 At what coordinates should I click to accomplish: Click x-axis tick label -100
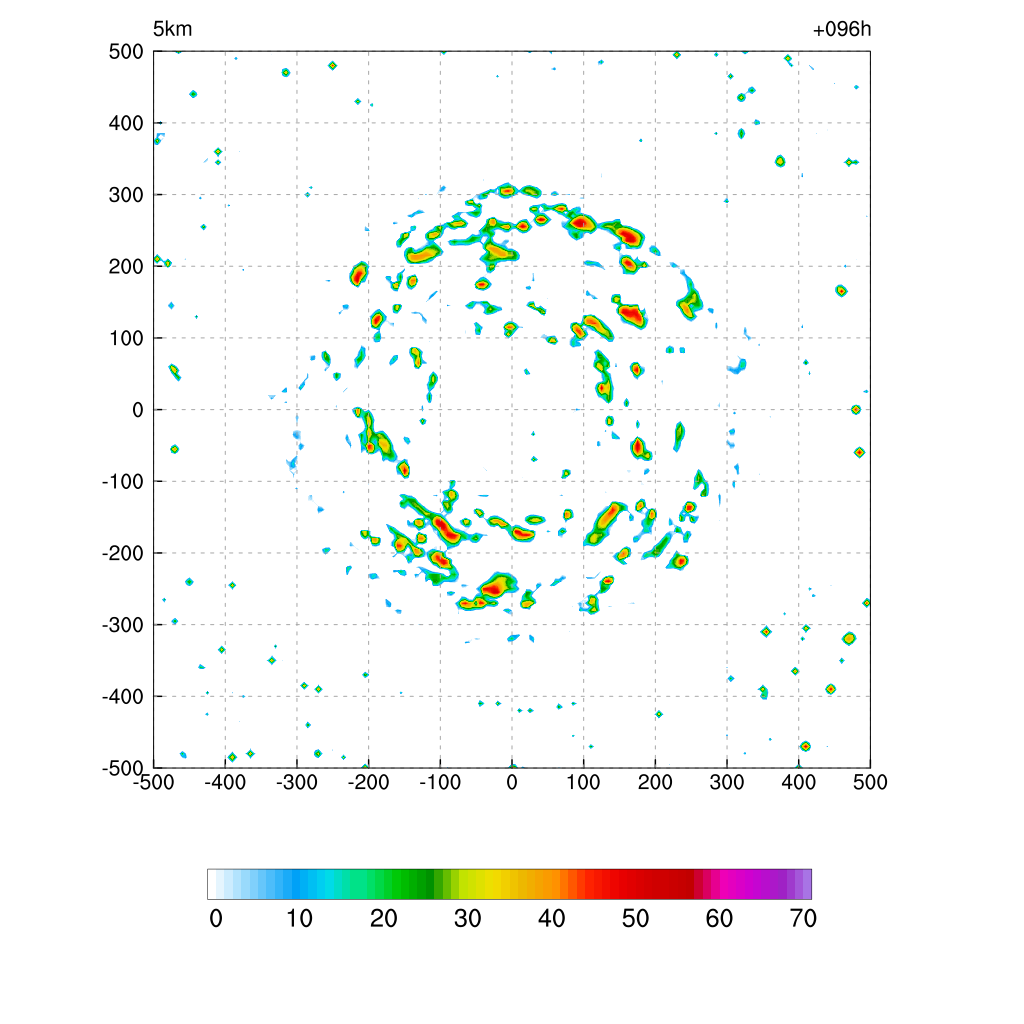tap(440, 782)
